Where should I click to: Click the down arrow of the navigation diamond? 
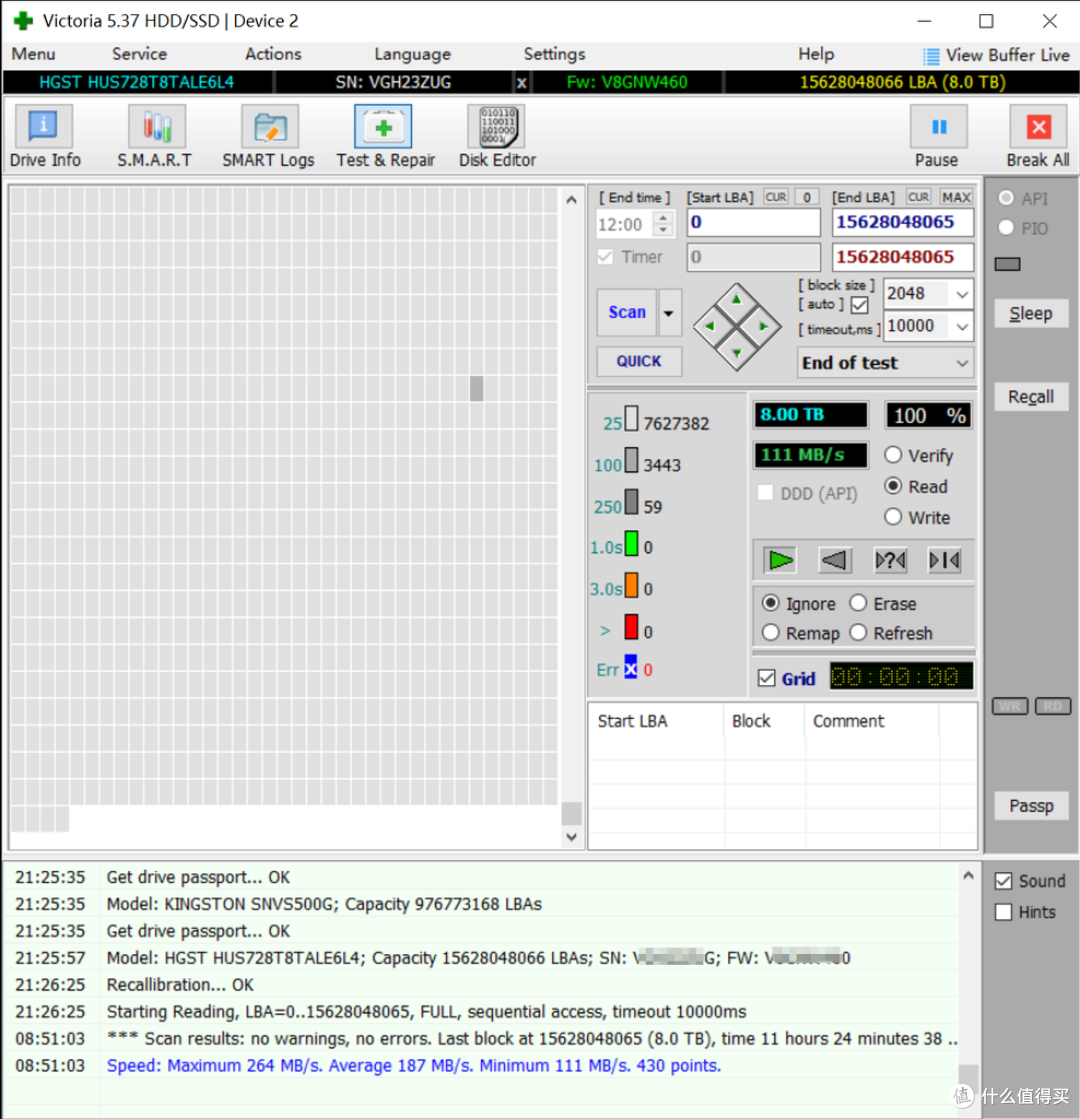coord(736,353)
